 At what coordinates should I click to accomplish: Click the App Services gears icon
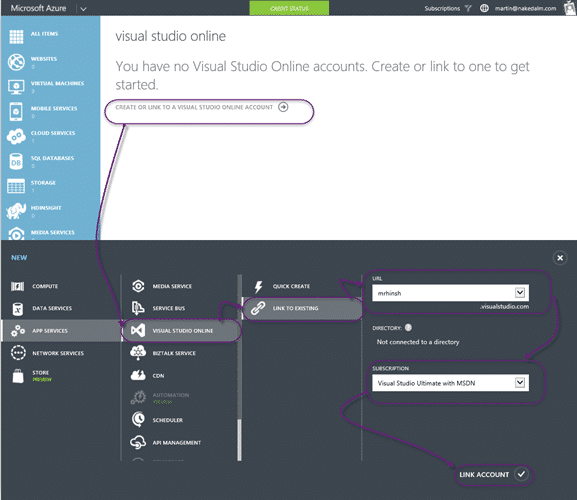[18, 331]
